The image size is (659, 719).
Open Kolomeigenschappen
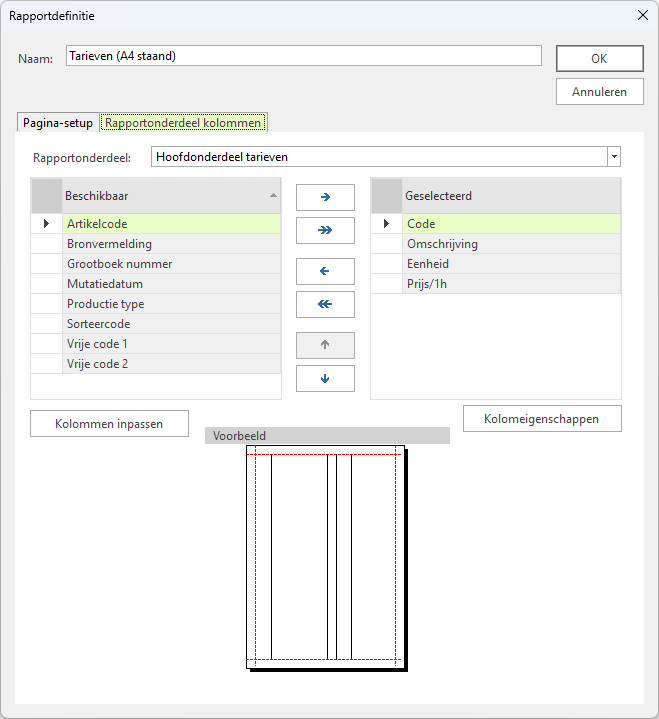tap(542, 419)
